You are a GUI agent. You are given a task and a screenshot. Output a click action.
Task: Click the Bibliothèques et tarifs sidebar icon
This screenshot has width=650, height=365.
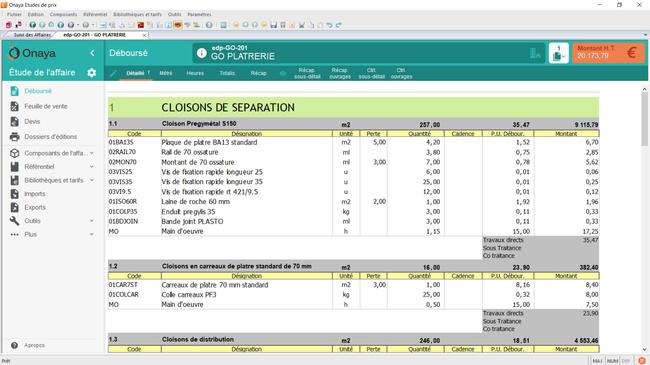tap(15, 180)
